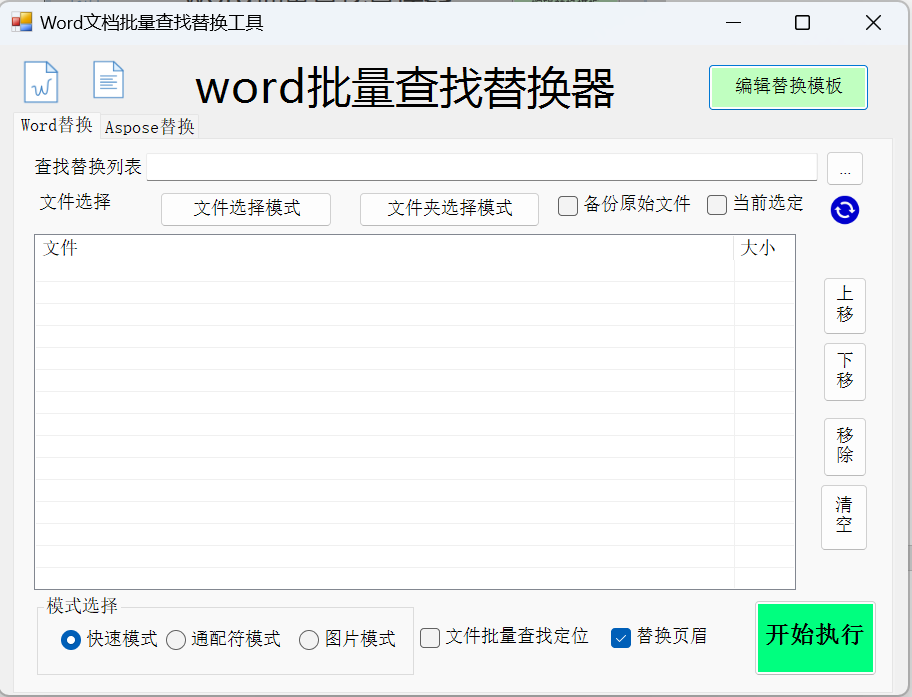Select the 通配符模式 radio button

175,641
